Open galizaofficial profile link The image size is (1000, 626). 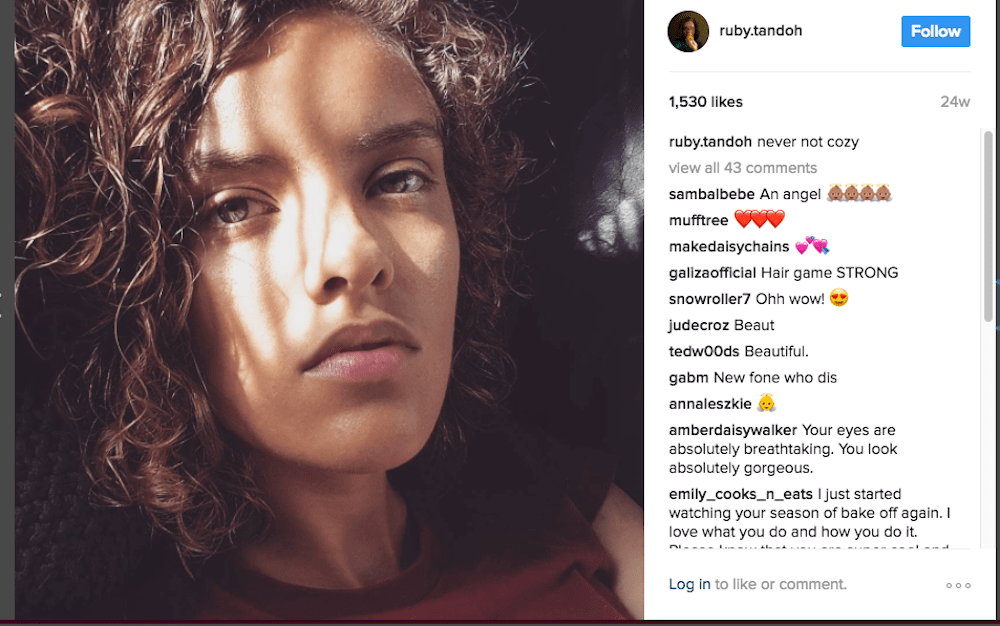point(712,272)
